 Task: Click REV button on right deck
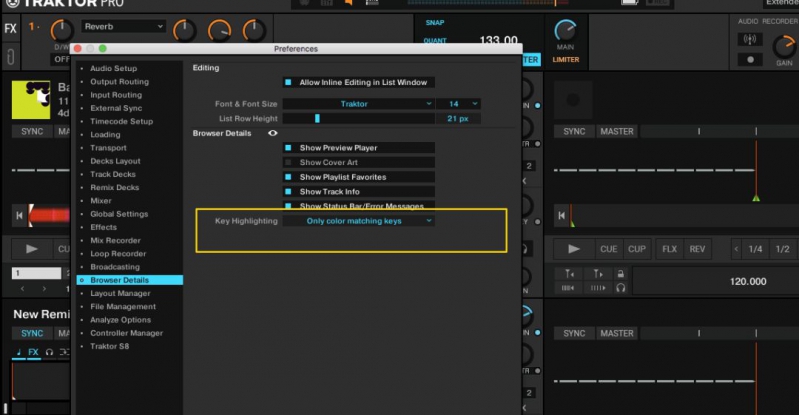pyautogui.click(x=697, y=249)
